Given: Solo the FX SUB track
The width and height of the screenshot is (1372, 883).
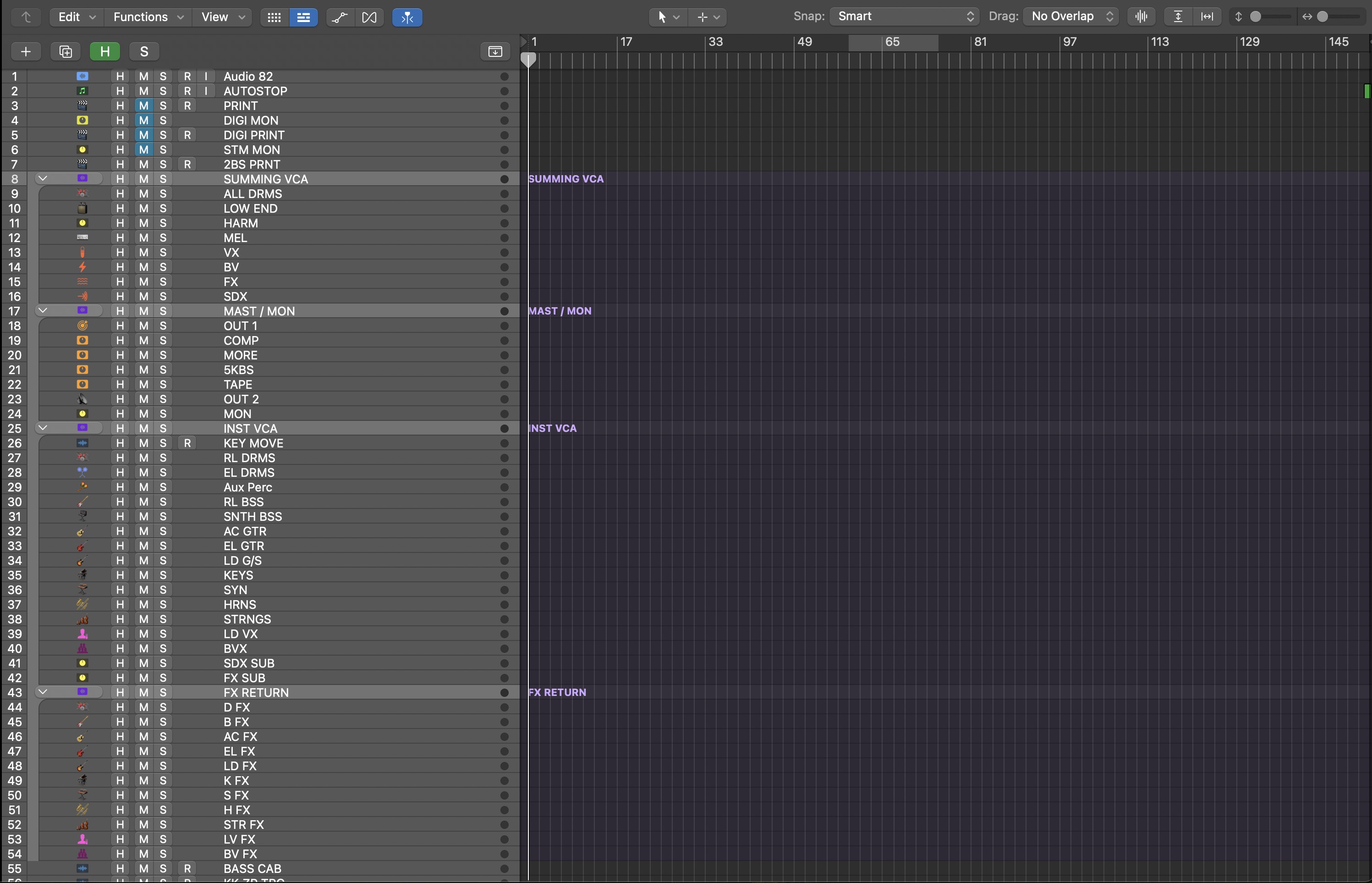Looking at the screenshot, I should 163,678.
